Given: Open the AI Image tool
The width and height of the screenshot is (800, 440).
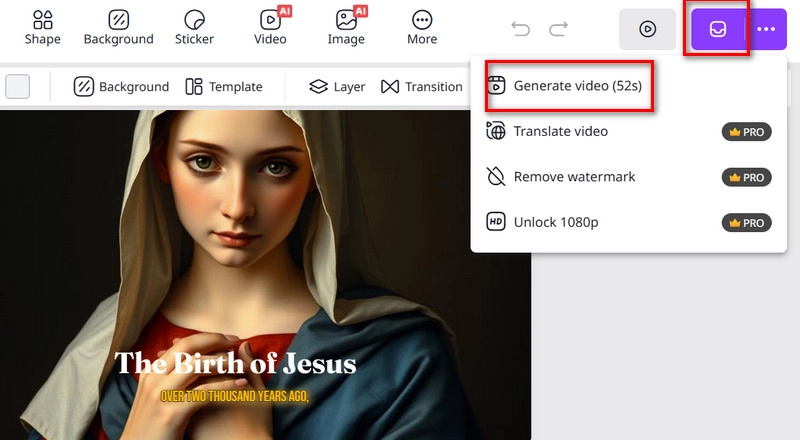Looking at the screenshot, I should coord(346,28).
